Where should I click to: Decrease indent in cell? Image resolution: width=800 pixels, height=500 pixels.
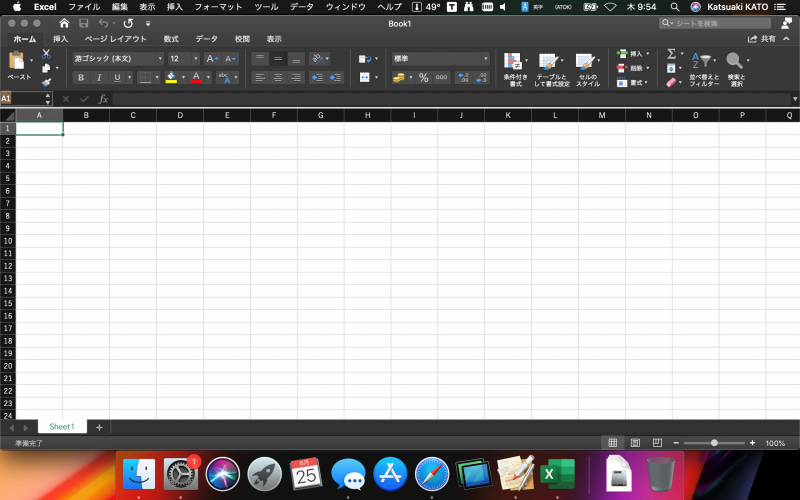317,78
